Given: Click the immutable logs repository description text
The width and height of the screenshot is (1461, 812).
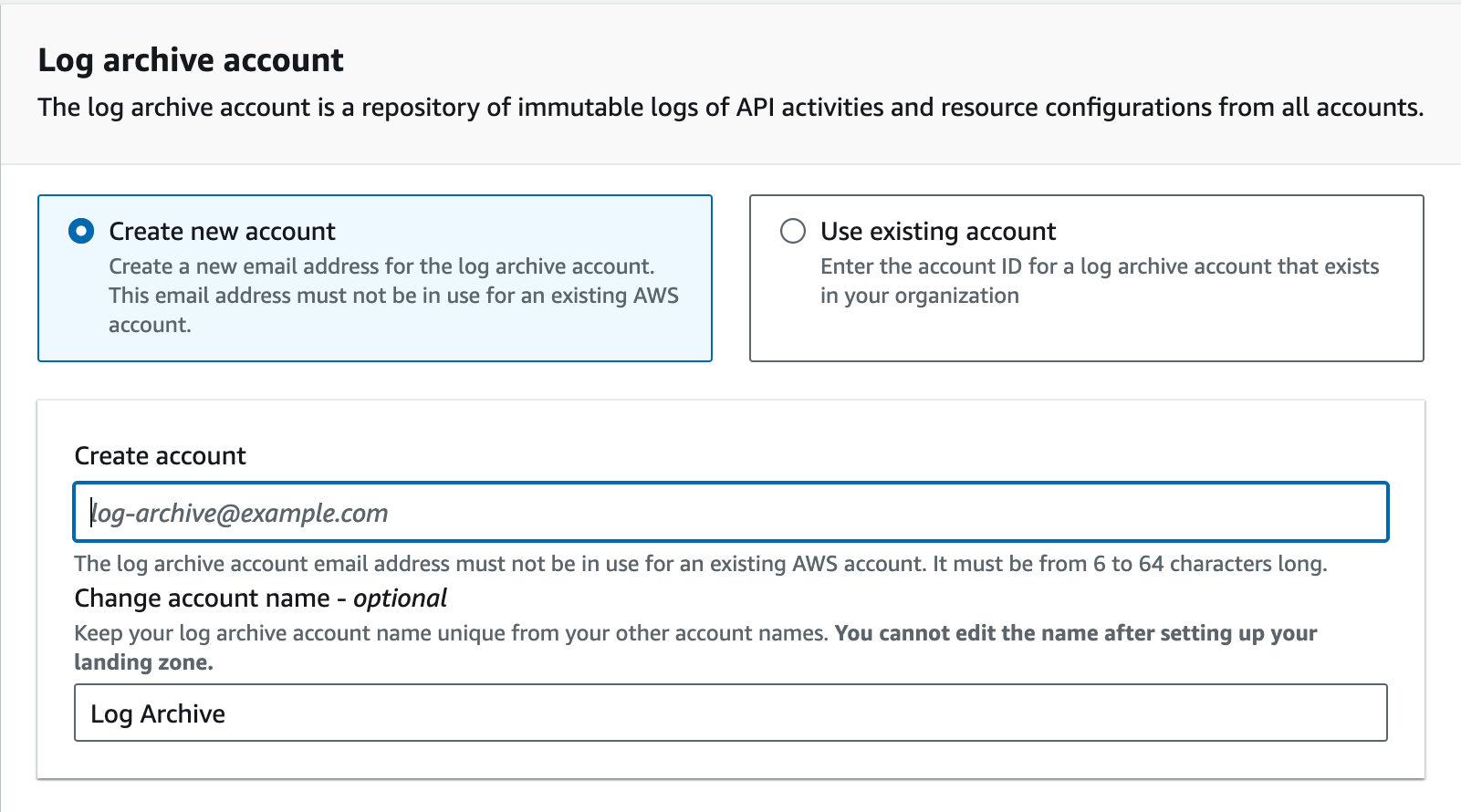Looking at the screenshot, I should pos(730,108).
